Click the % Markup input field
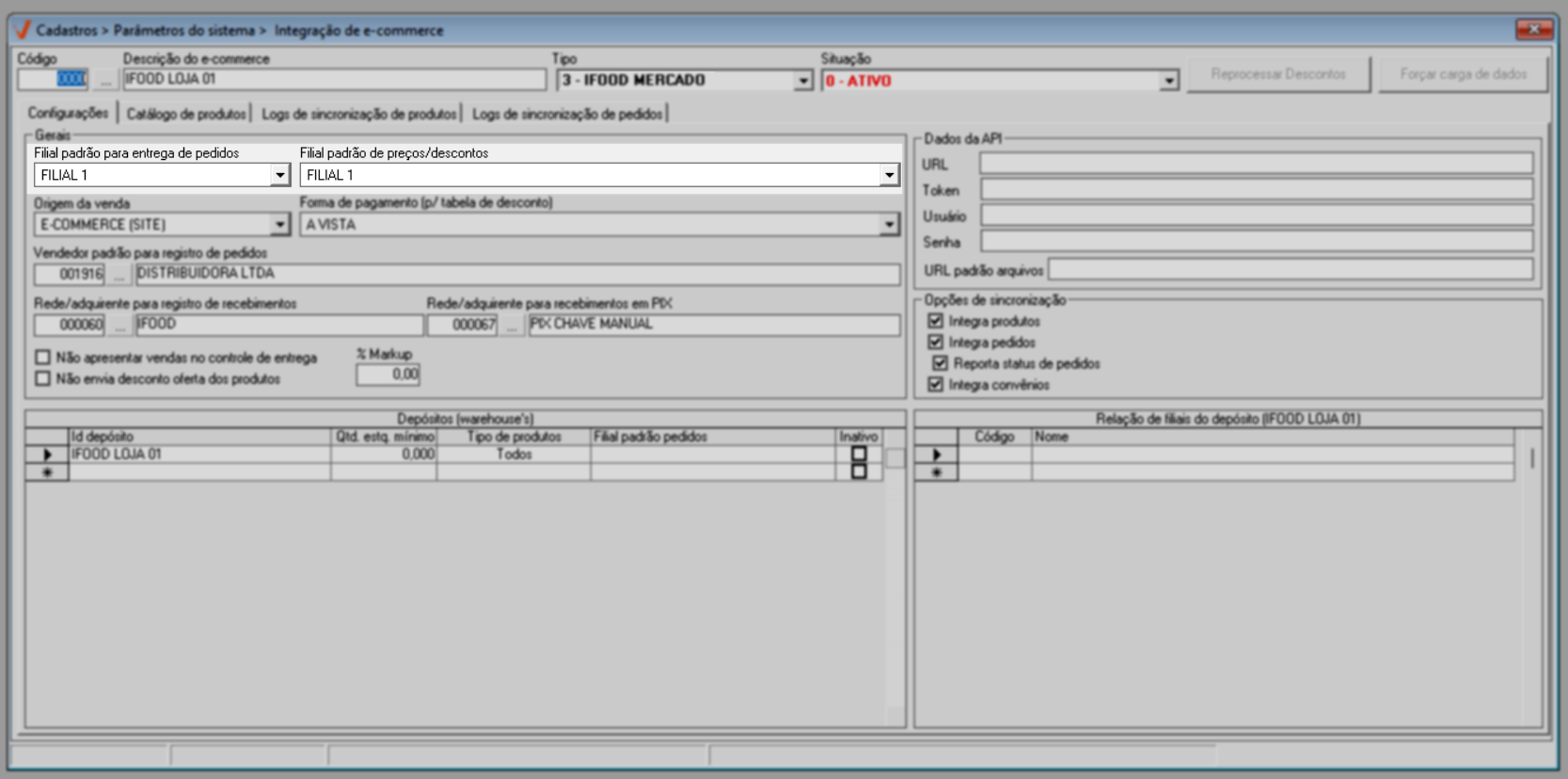Image resolution: width=1568 pixels, height=779 pixels. (x=388, y=374)
